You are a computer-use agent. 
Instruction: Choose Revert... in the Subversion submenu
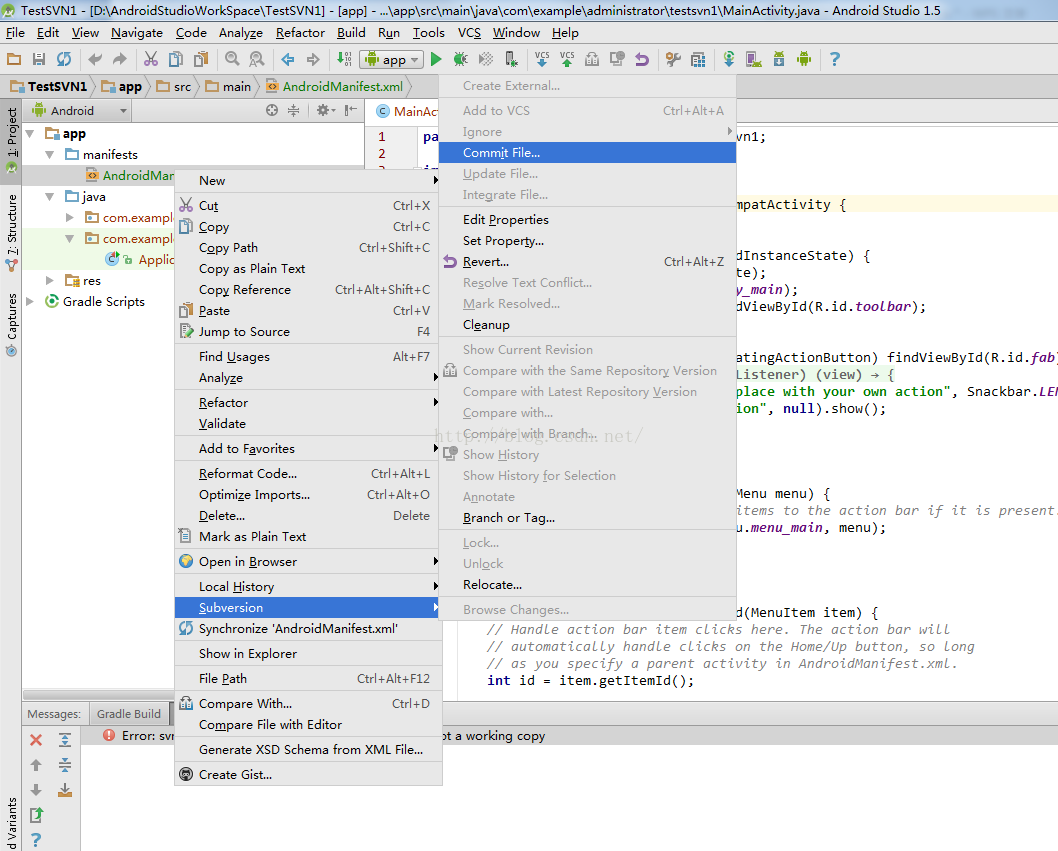(x=587, y=262)
